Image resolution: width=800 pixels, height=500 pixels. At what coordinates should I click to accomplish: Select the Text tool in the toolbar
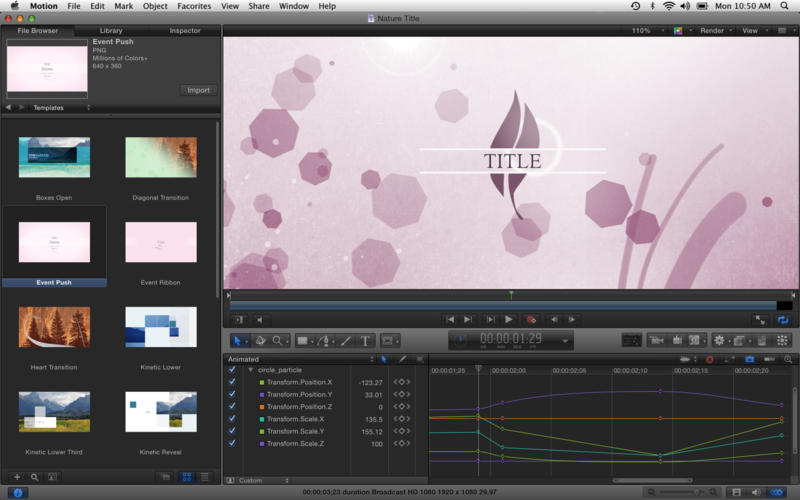point(365,341)
